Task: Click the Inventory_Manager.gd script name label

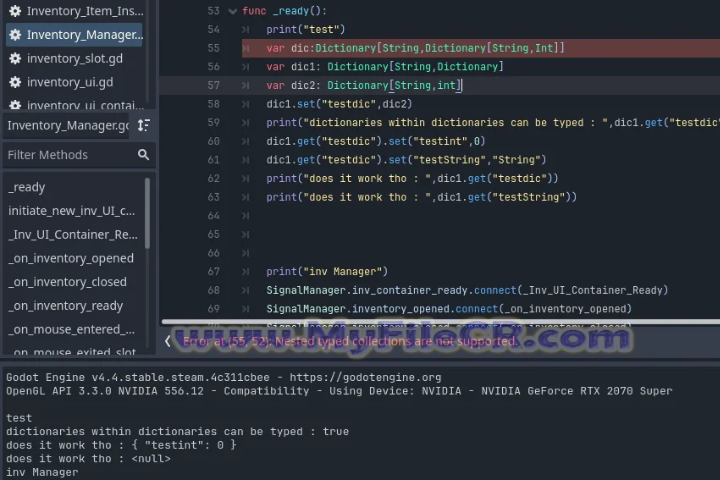Action: [x=68, y=125]
